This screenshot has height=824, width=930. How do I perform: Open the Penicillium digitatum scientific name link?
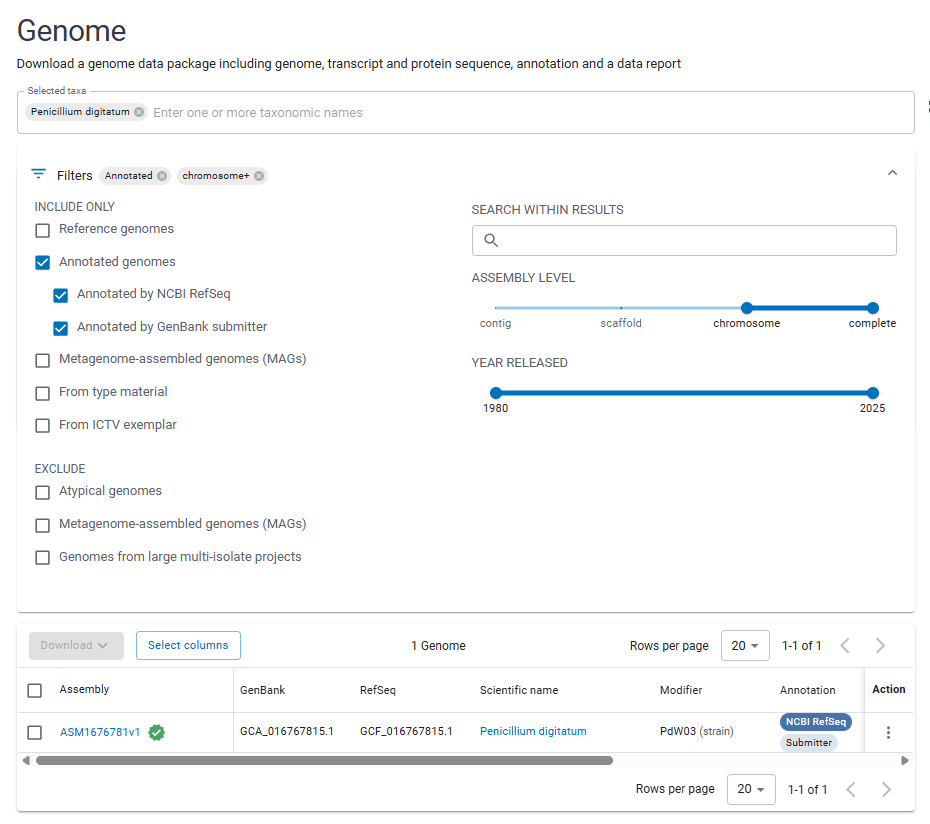(x=533, y=732)
